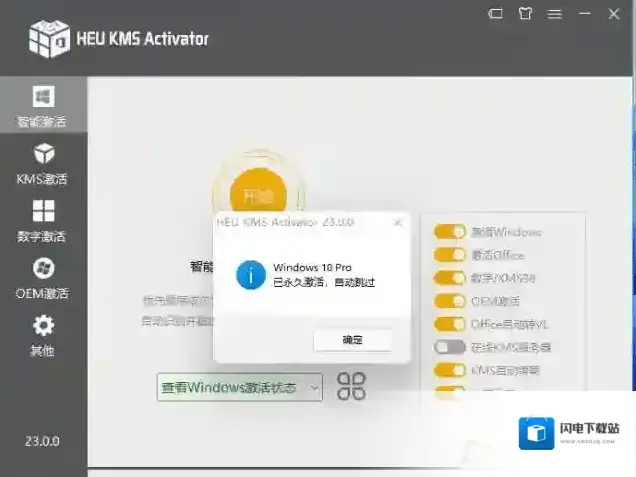
Task: Open the 数字激活 digital activation section
Action: click(43, 221)
